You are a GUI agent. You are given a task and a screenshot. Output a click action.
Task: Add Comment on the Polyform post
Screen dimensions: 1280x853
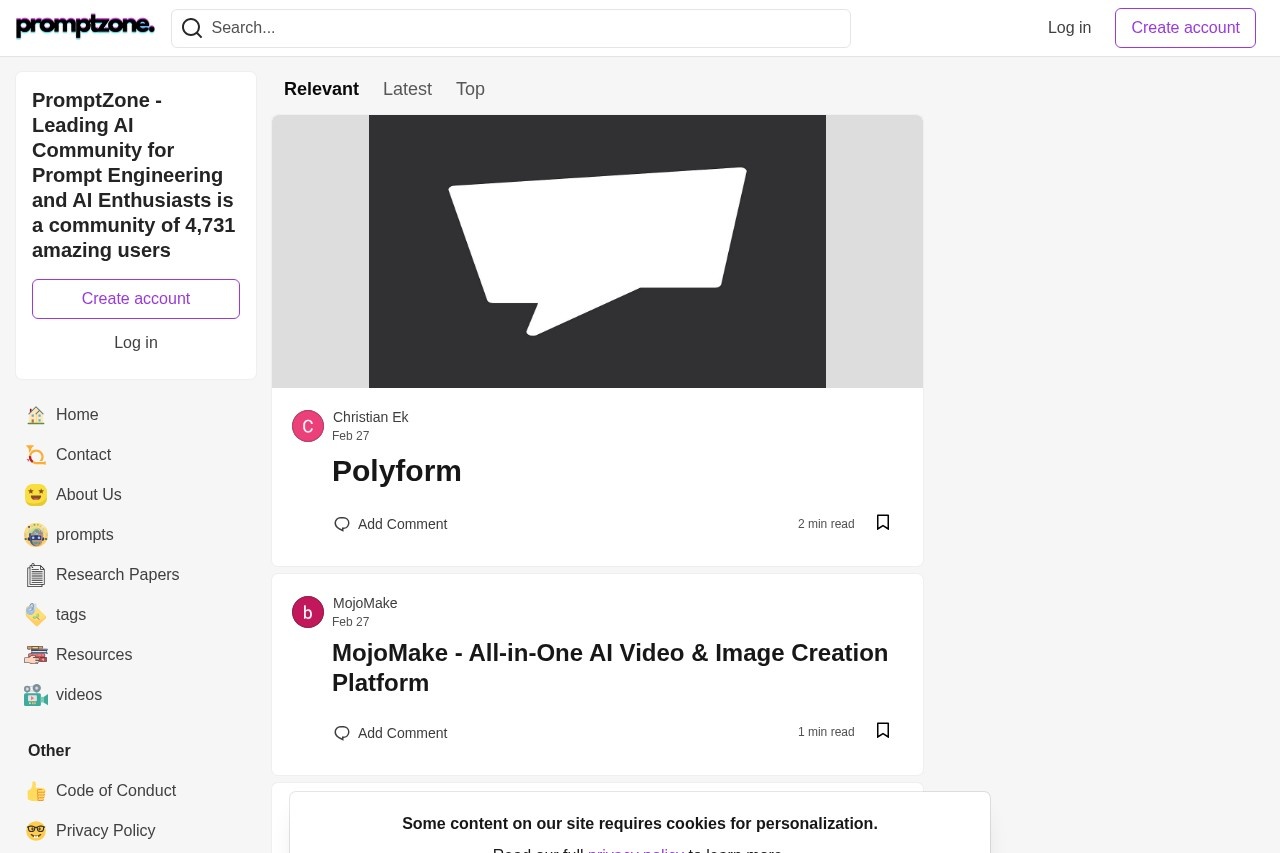pos(390,524)
